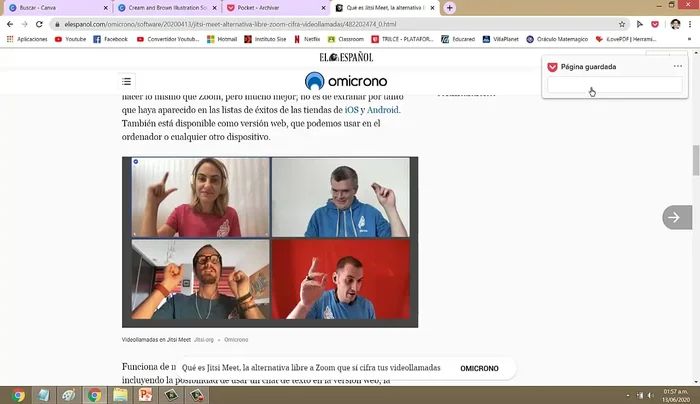Close the Pocket - Archivar tab
This screenshot has width=700, height=404.
[323, 8]
